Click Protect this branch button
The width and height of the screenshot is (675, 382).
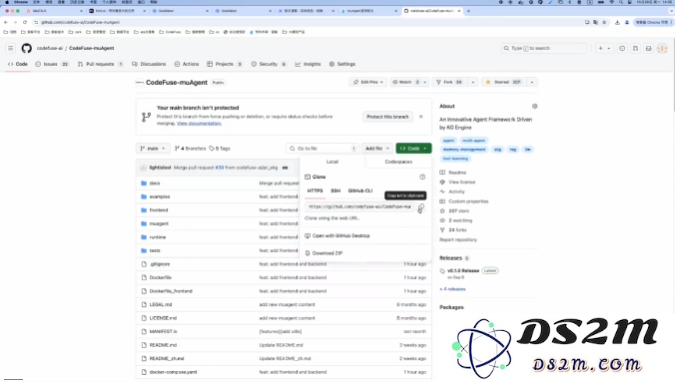387,117
